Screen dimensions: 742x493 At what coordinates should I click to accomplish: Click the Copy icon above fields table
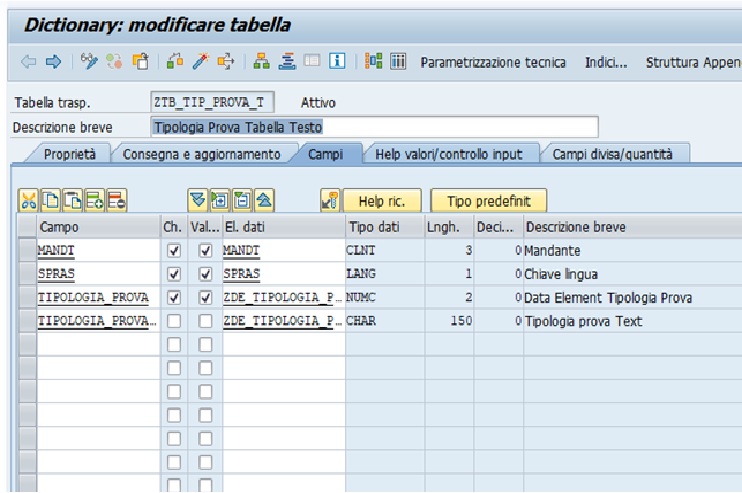tap(51, 201)
